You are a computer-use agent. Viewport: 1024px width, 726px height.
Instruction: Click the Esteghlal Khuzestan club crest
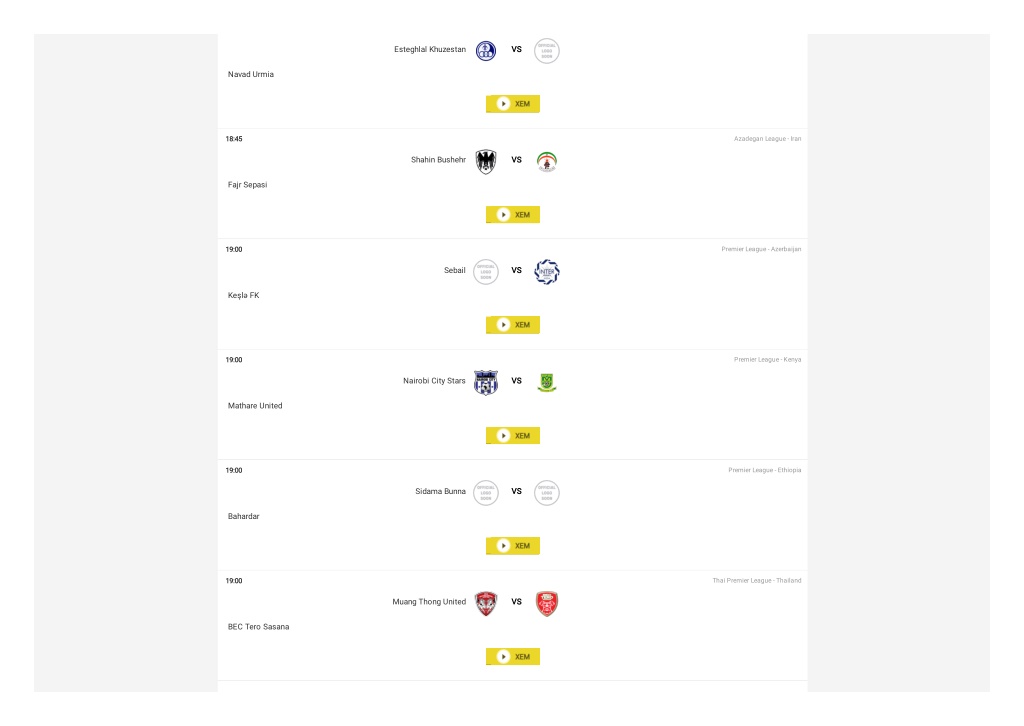[485, 50]
